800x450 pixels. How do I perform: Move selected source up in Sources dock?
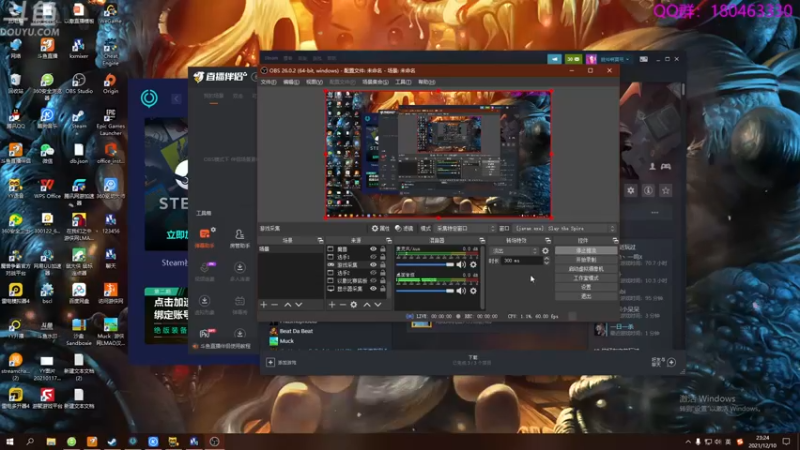click(x=366, y=305)
